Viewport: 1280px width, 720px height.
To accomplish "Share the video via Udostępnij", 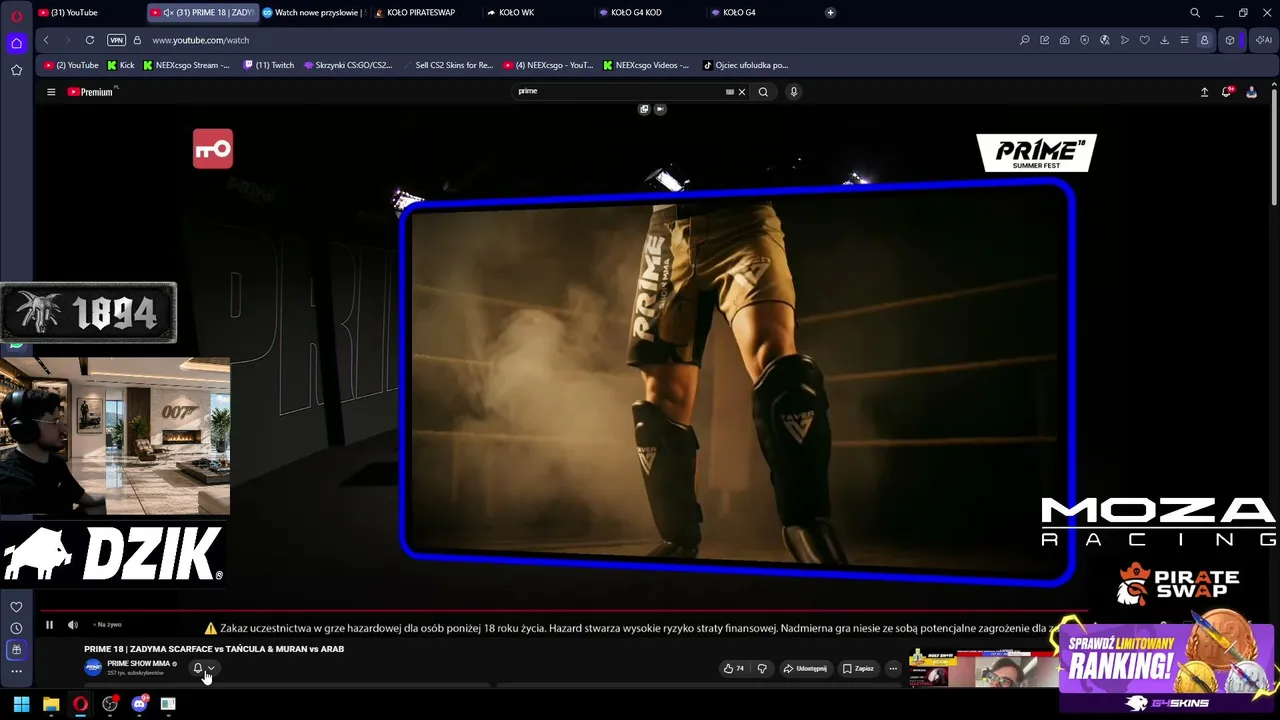I will click(x=805, y=668).
